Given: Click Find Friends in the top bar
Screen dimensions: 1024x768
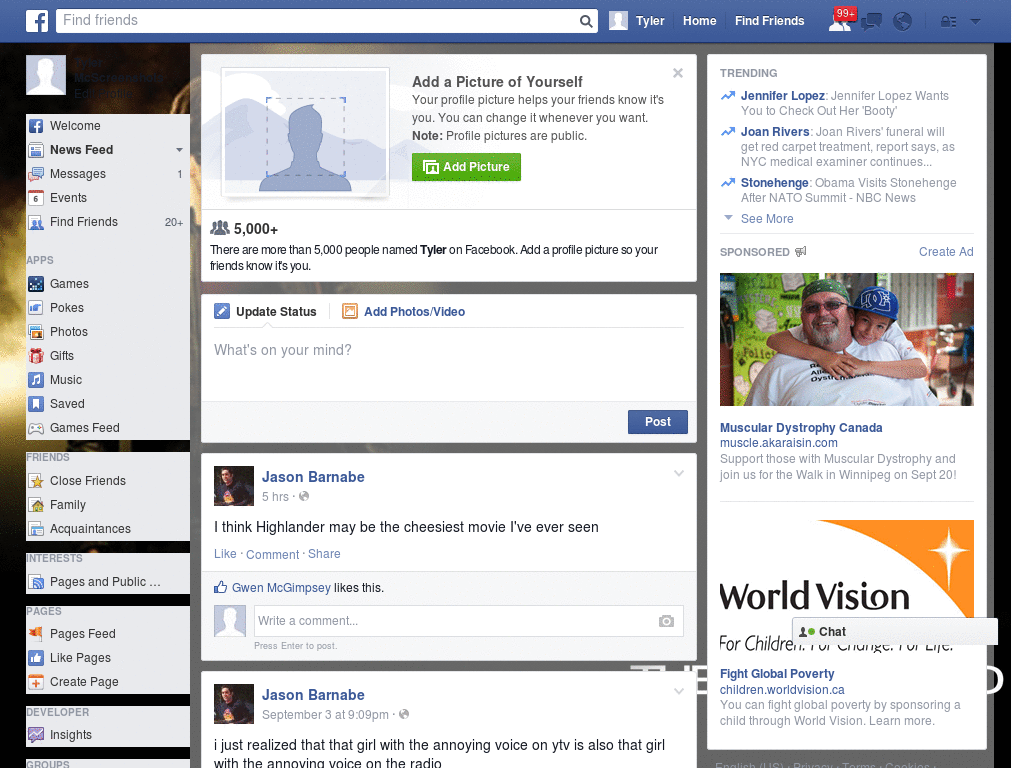Looking at the screenshot, I should tap(769, 21).
